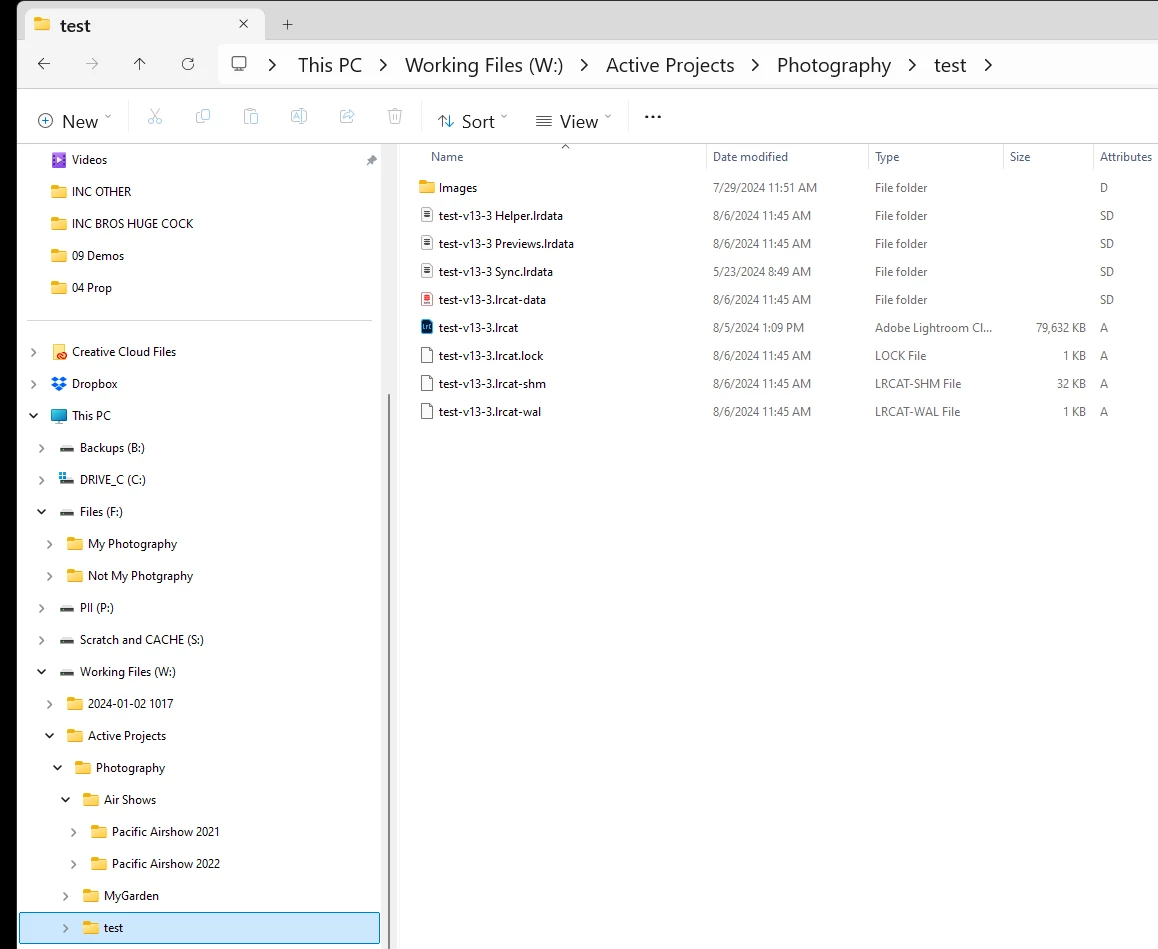Open the View dropdown menu
1158x949 pixels.
click(574, 121)
